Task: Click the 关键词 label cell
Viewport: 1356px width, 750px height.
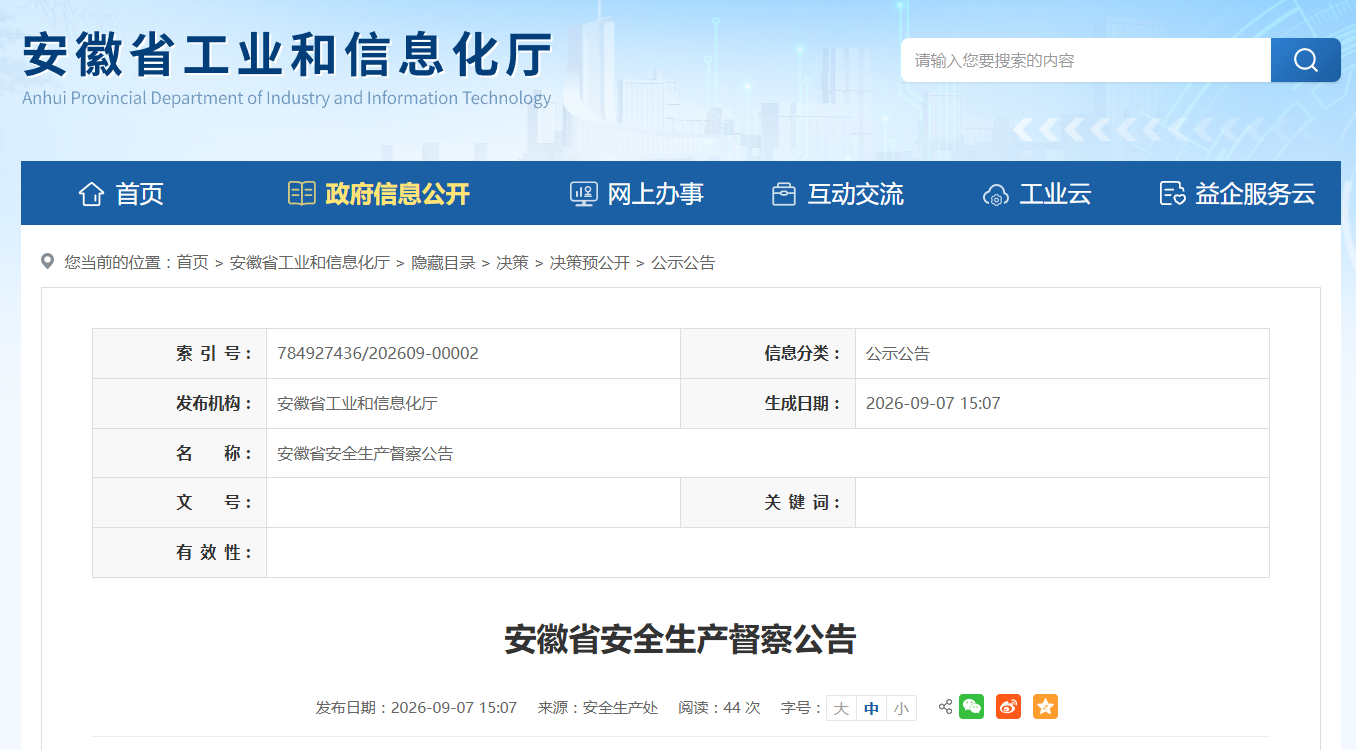Action: tap(768, 503)
